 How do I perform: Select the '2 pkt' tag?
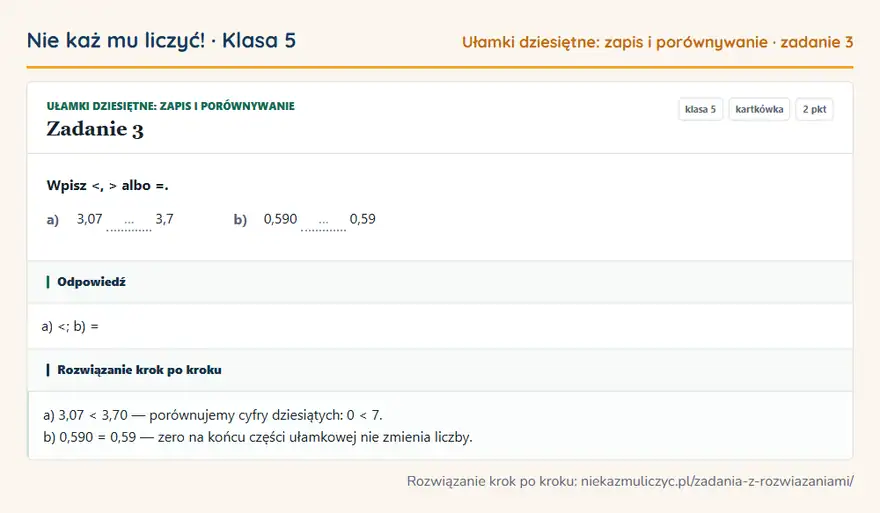pyautogui.click(x=814, y=109)
